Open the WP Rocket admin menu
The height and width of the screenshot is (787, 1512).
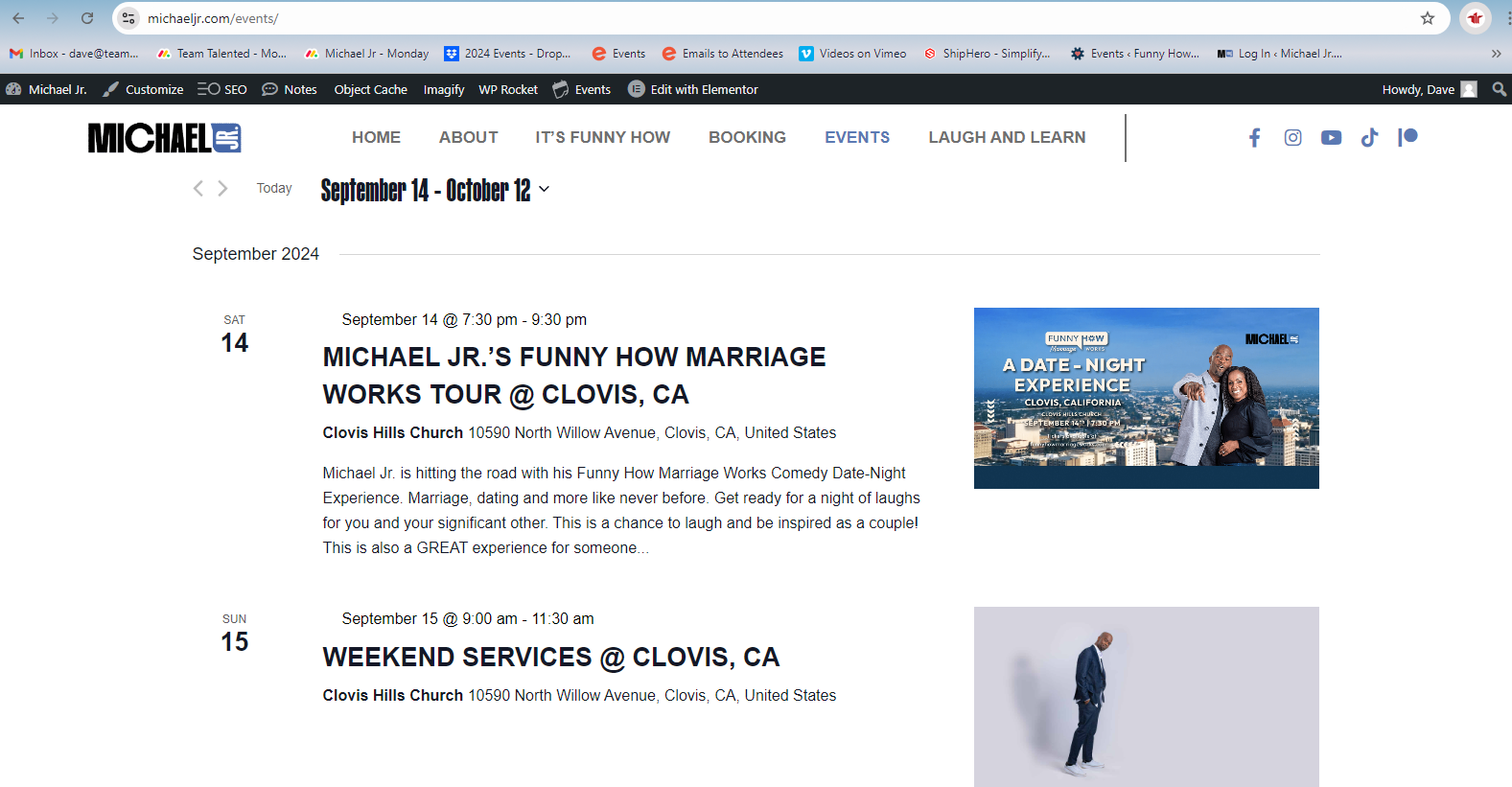click(x=508, y=89)
